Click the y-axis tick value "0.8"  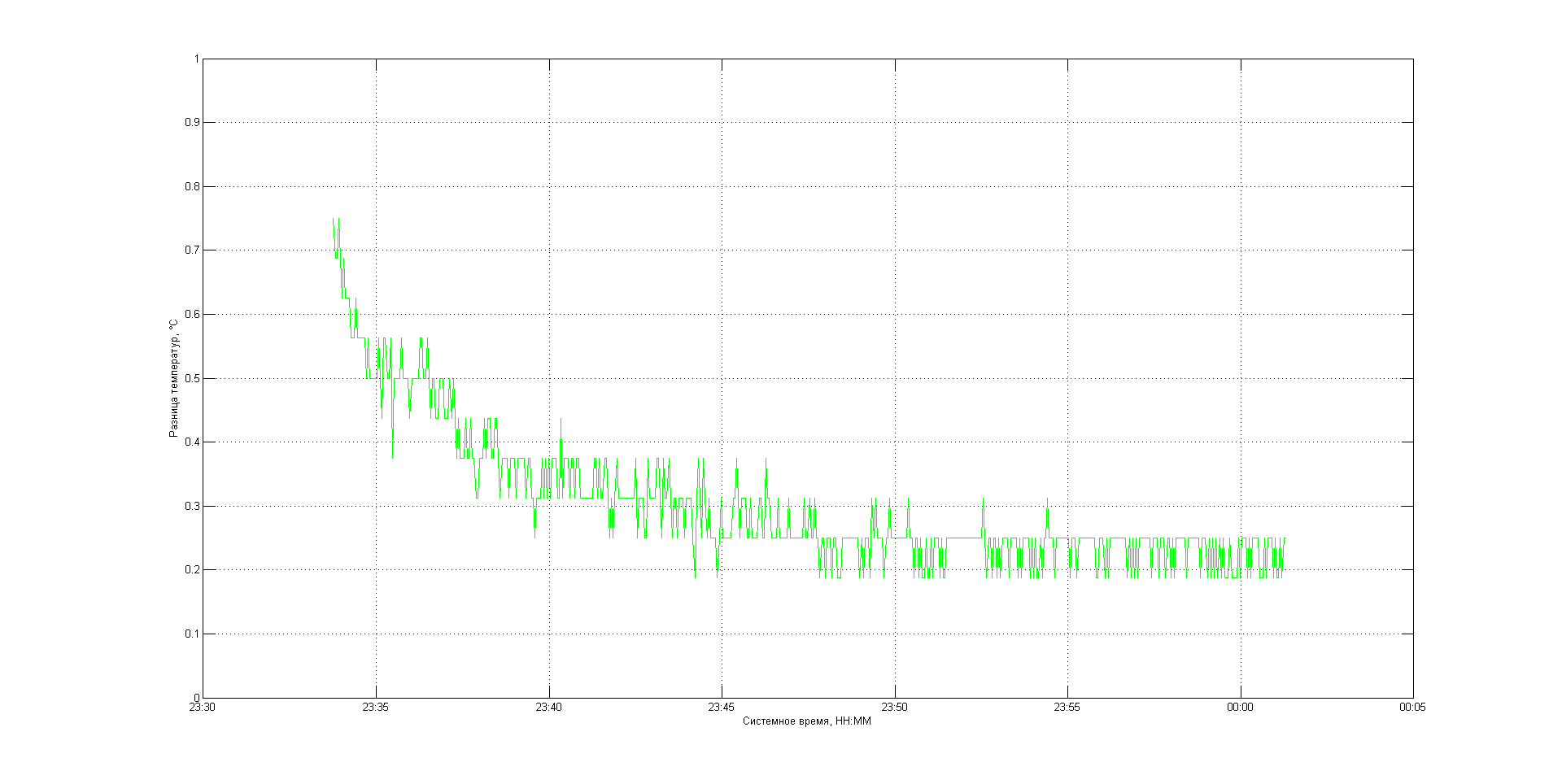pyautogui.click(x=191, y=186)
